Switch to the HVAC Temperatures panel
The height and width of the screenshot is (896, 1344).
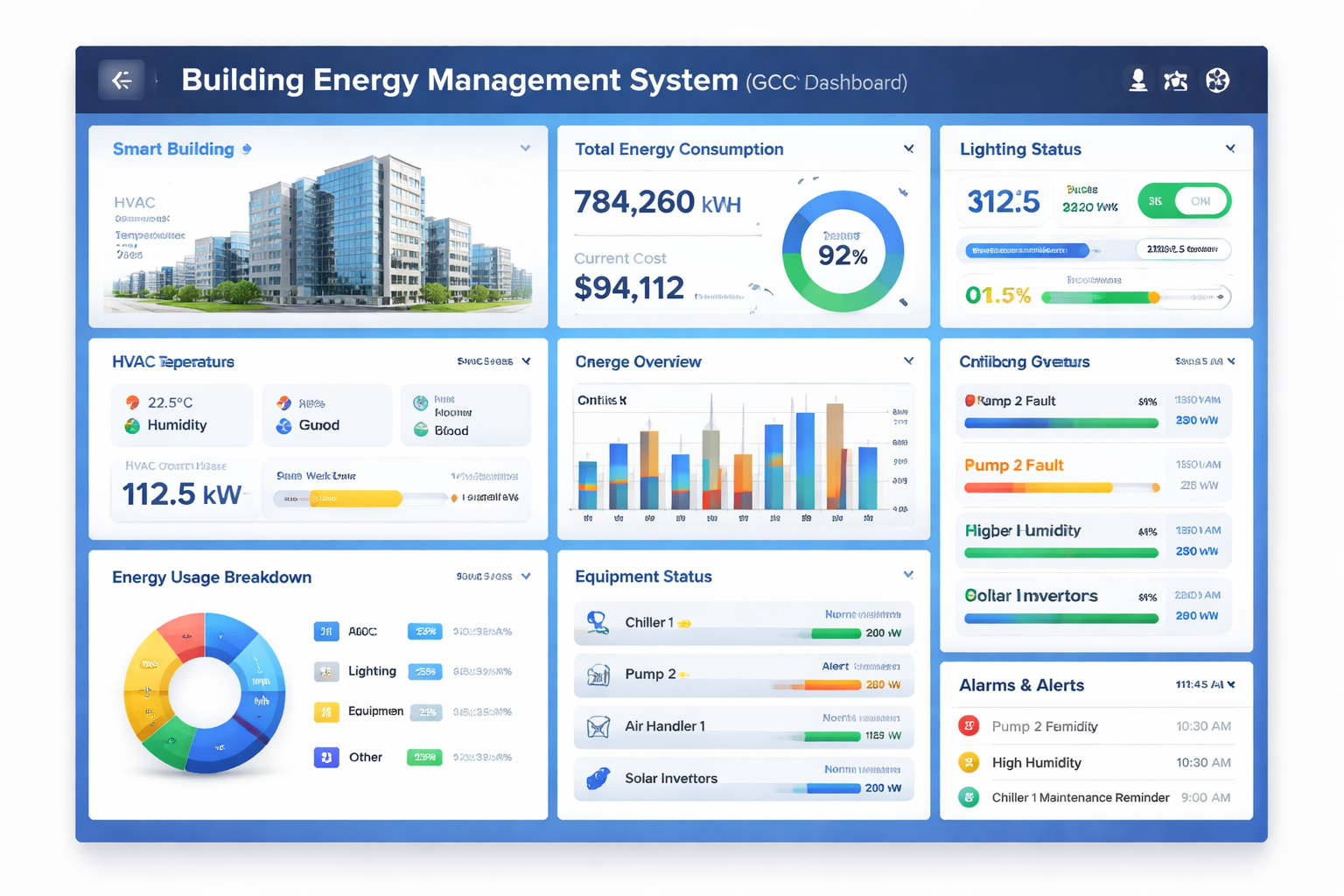(x=173, y=361)
